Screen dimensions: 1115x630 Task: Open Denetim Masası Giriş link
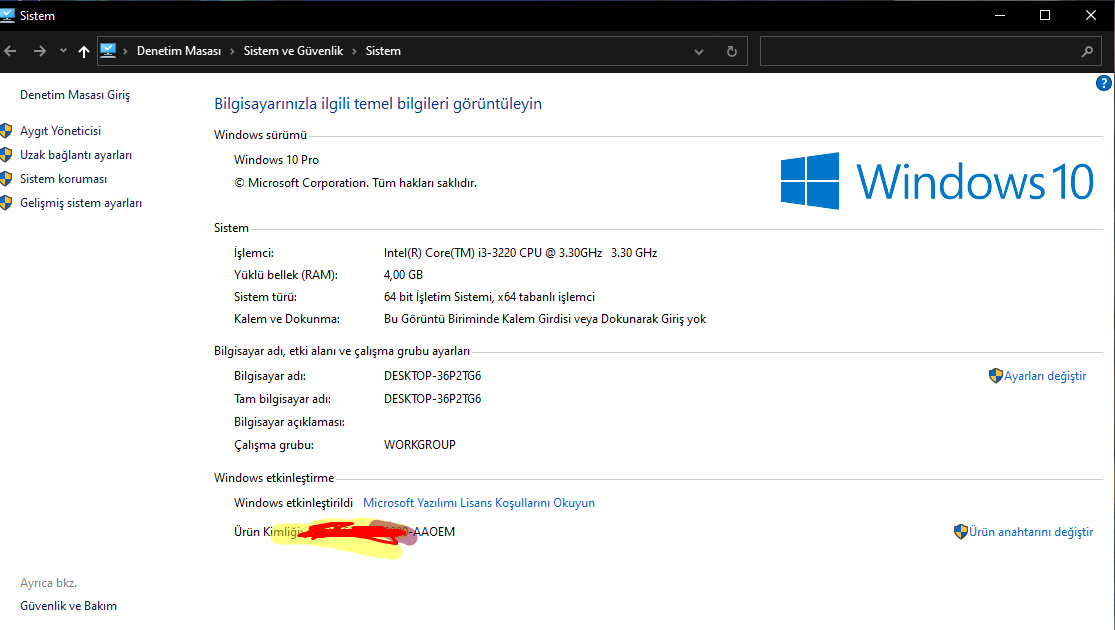click(75, 95)
